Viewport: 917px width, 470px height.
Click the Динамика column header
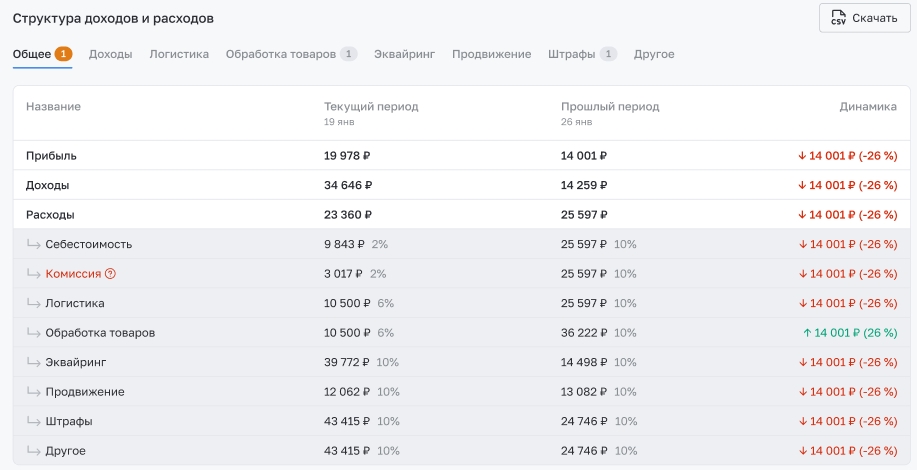(x=867, y=107)
